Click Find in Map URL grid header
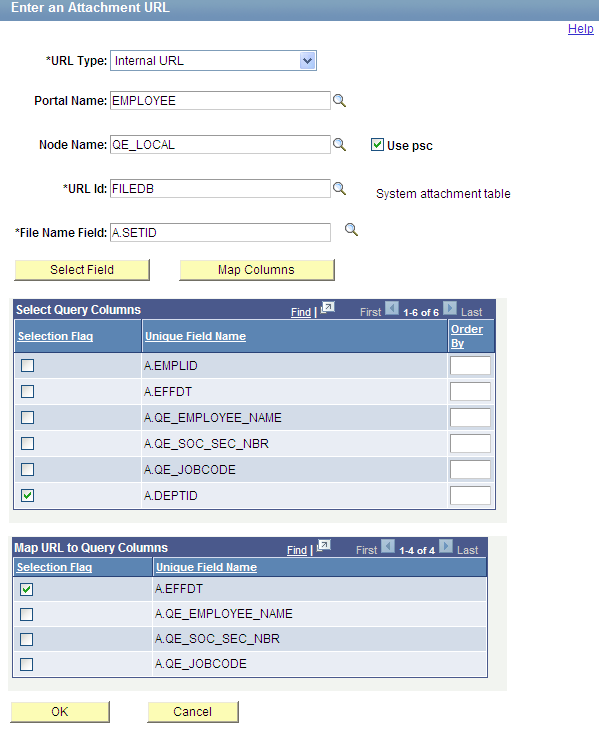The image size is (599, 737). point(297,550)
